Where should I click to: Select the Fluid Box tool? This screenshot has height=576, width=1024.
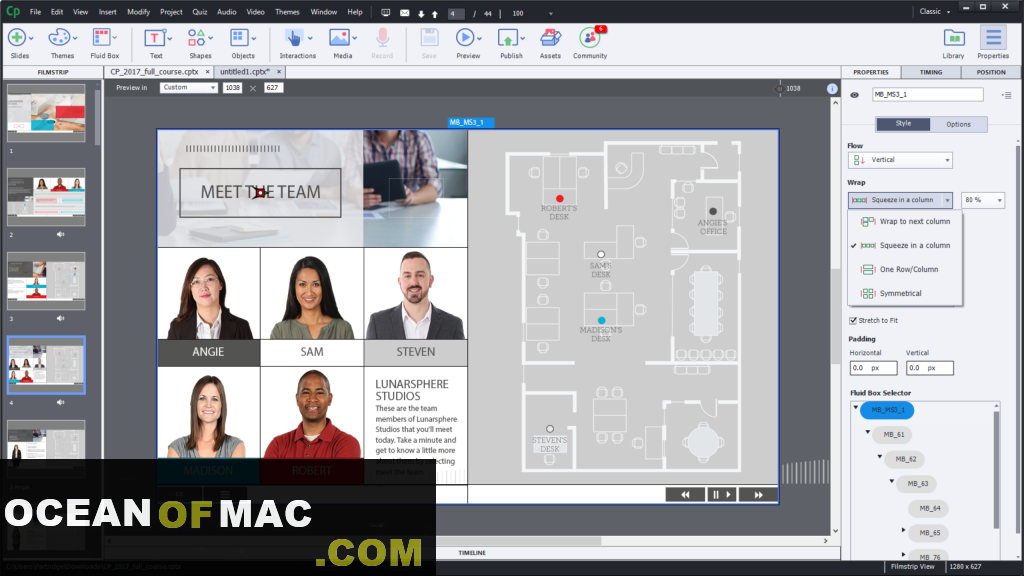tap(101, 38)
